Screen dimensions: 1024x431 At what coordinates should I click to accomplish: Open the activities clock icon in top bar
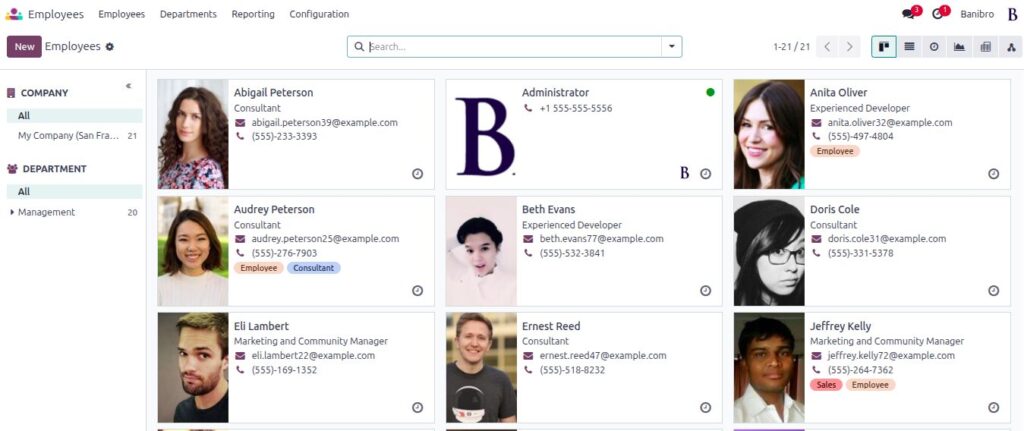[x=938, y=14]
